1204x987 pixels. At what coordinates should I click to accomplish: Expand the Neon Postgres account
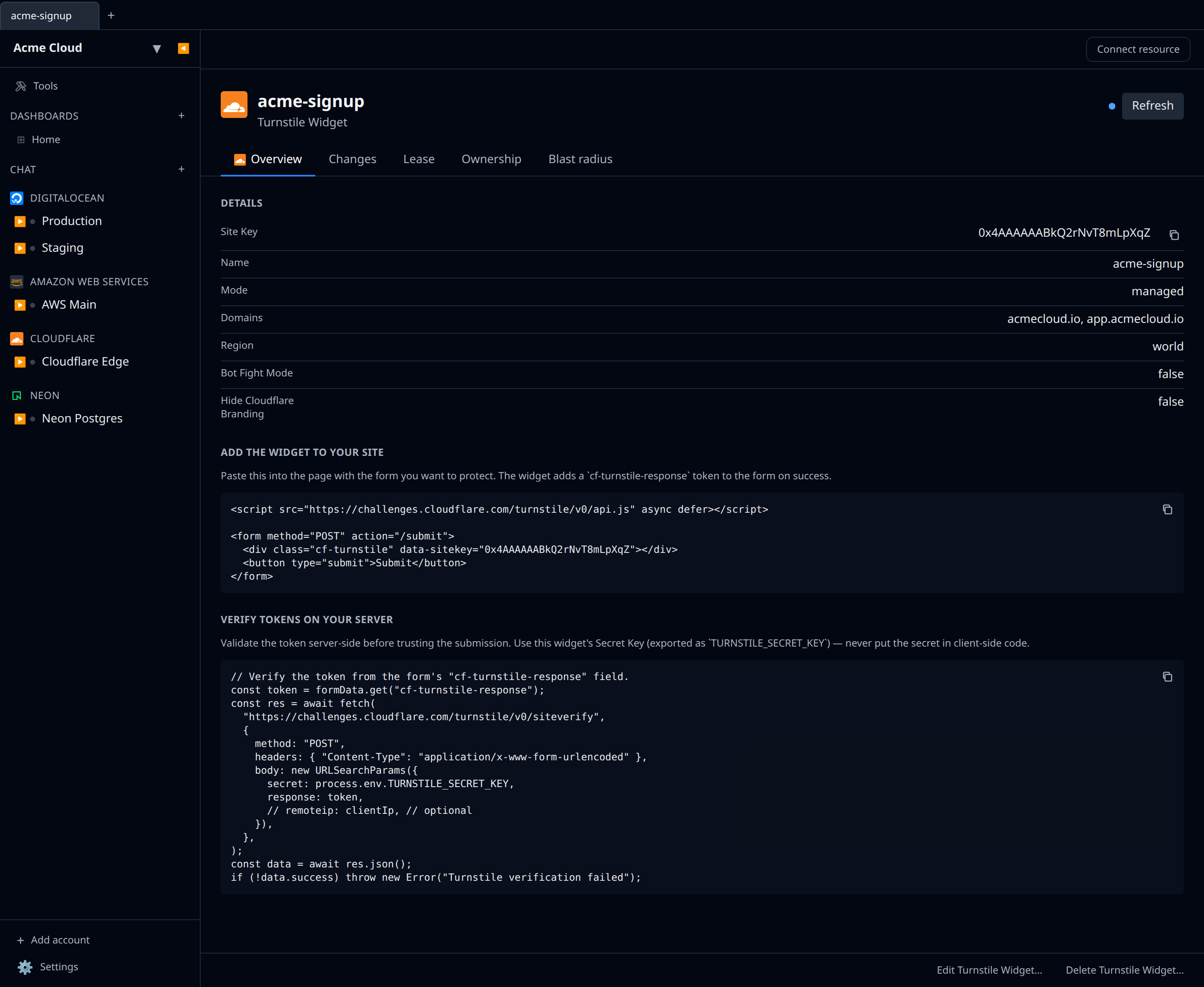pos(20,419)
